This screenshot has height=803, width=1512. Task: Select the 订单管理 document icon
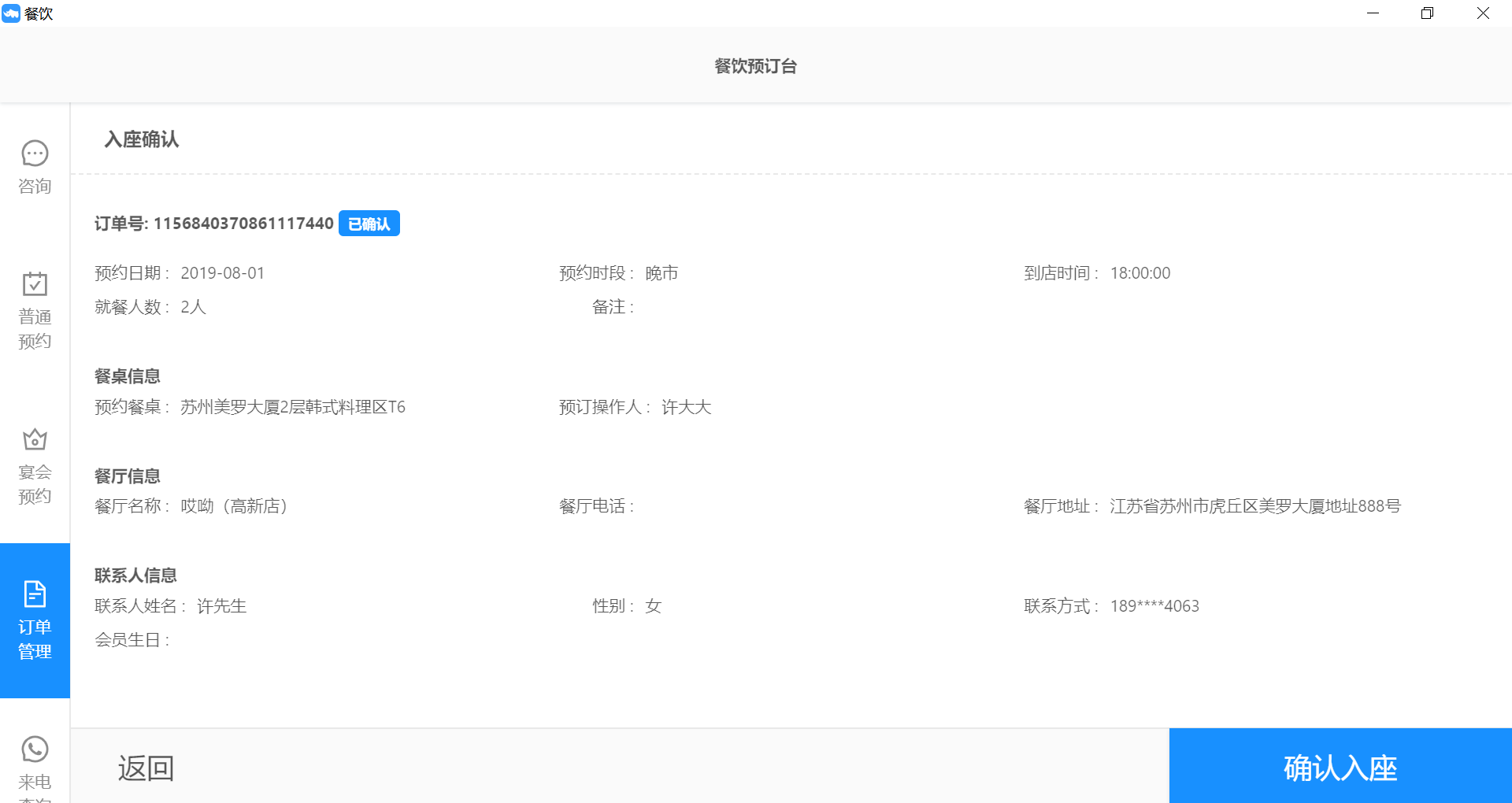coord(35,594)
